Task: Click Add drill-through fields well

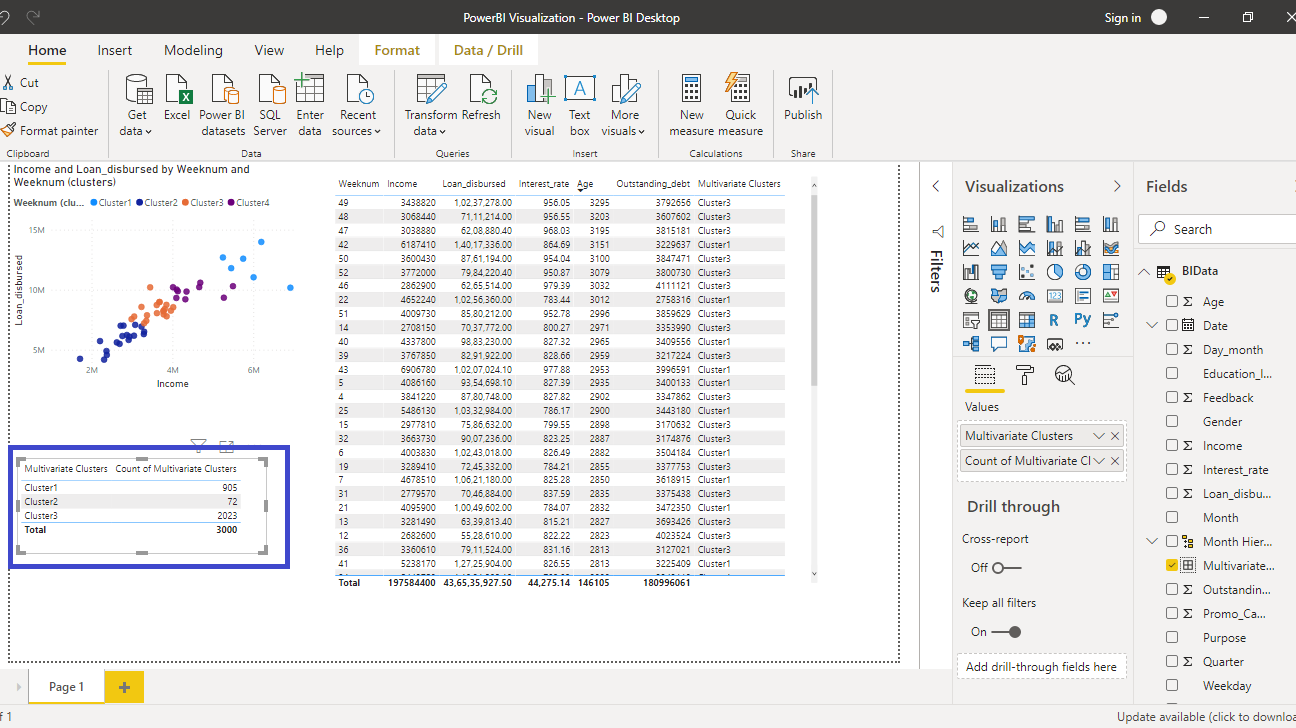Action: [x=1041, y=667]
